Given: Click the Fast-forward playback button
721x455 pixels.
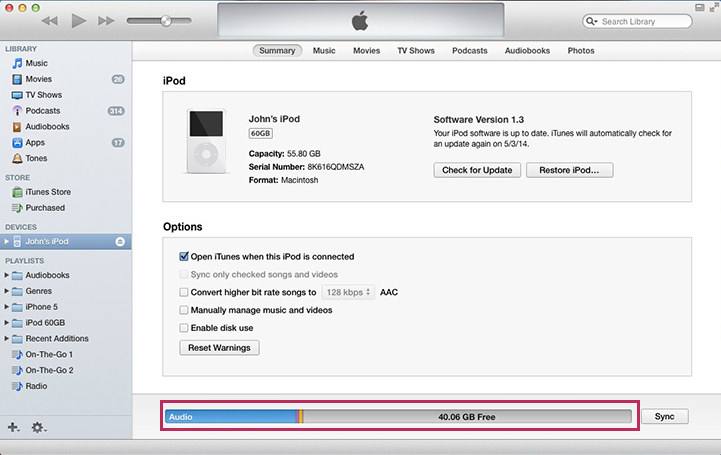Looking at the screenshot, I should pyautogui.click(x=106, y=21).
